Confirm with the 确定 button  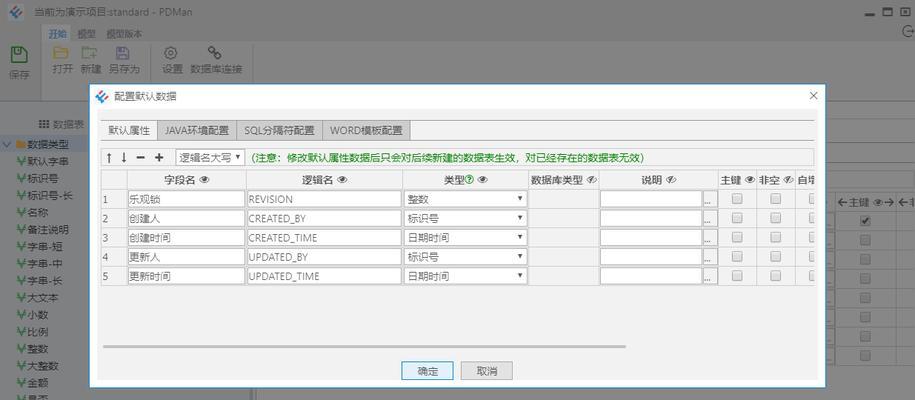[x=427, y=371]
